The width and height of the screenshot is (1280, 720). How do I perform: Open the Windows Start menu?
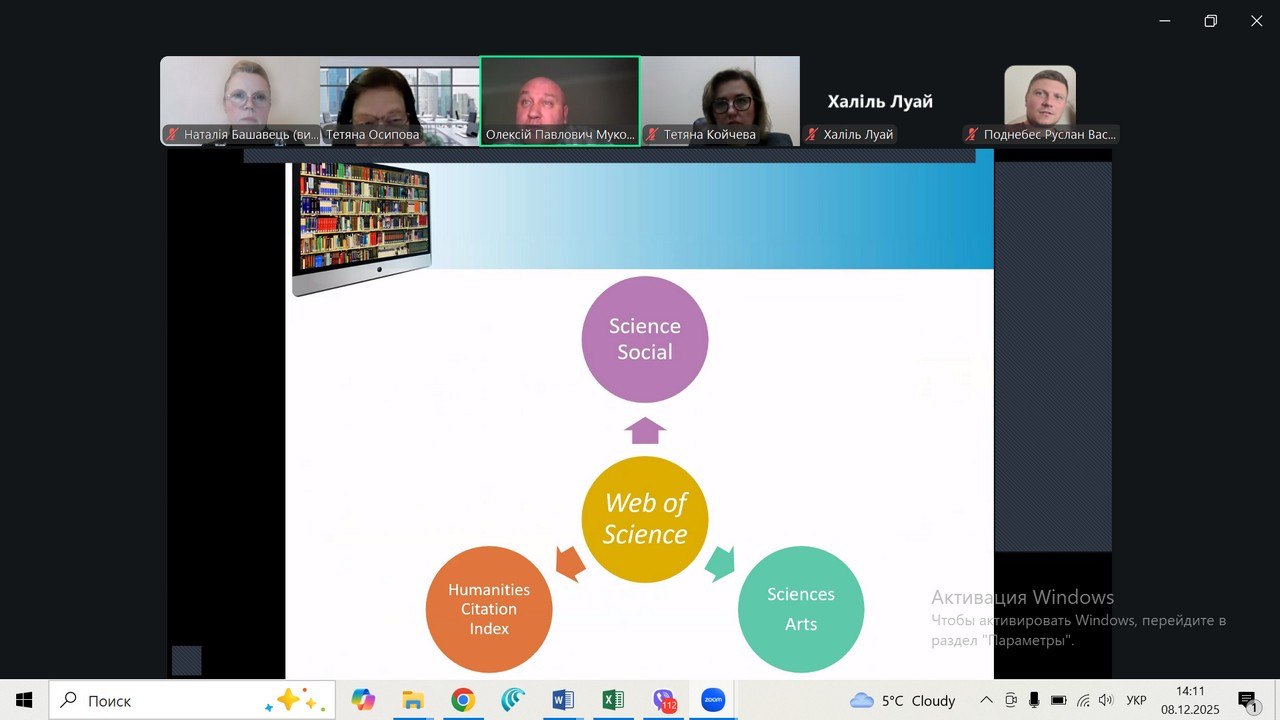(x=24, y=700)
